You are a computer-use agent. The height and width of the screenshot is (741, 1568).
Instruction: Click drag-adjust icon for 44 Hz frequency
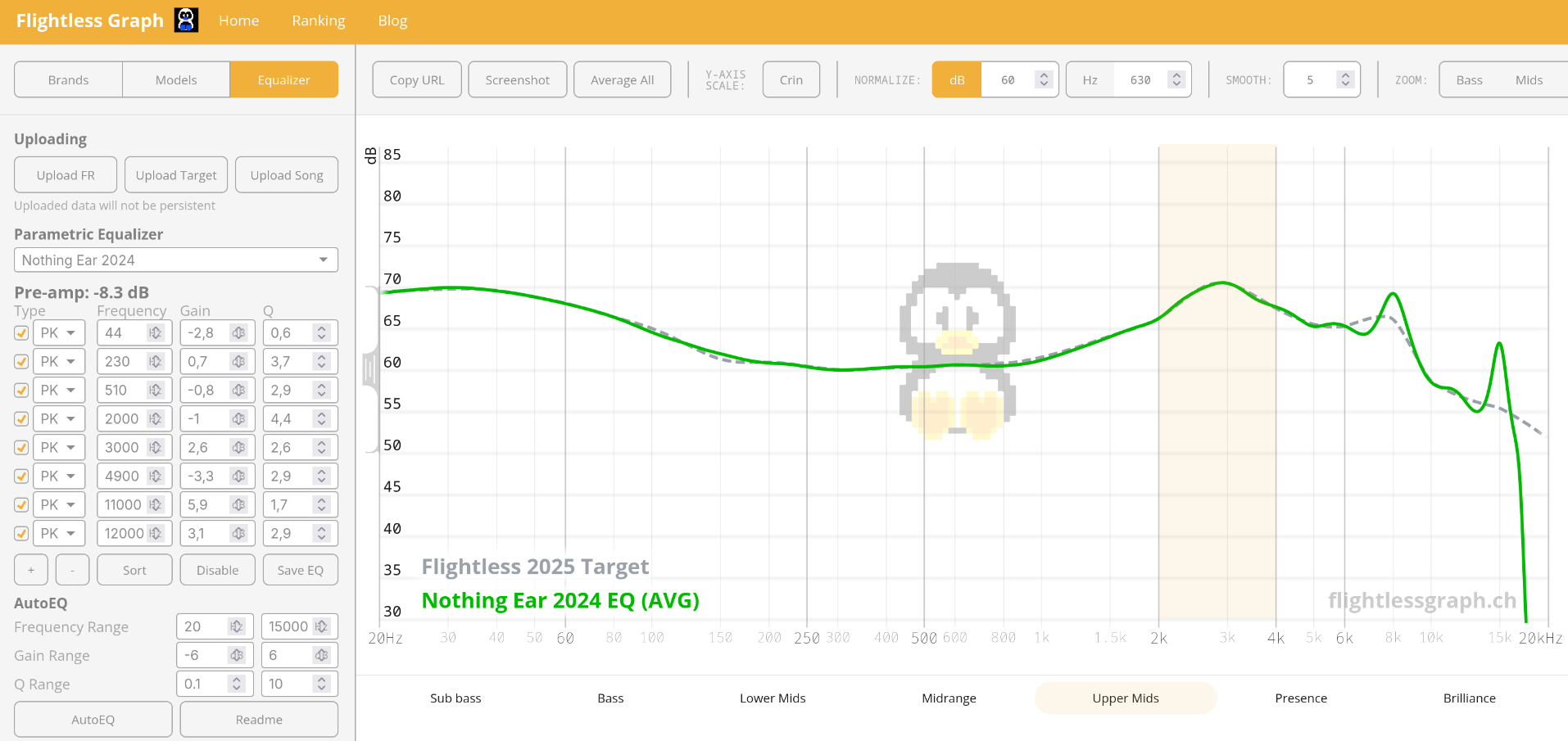click(155, 333)
